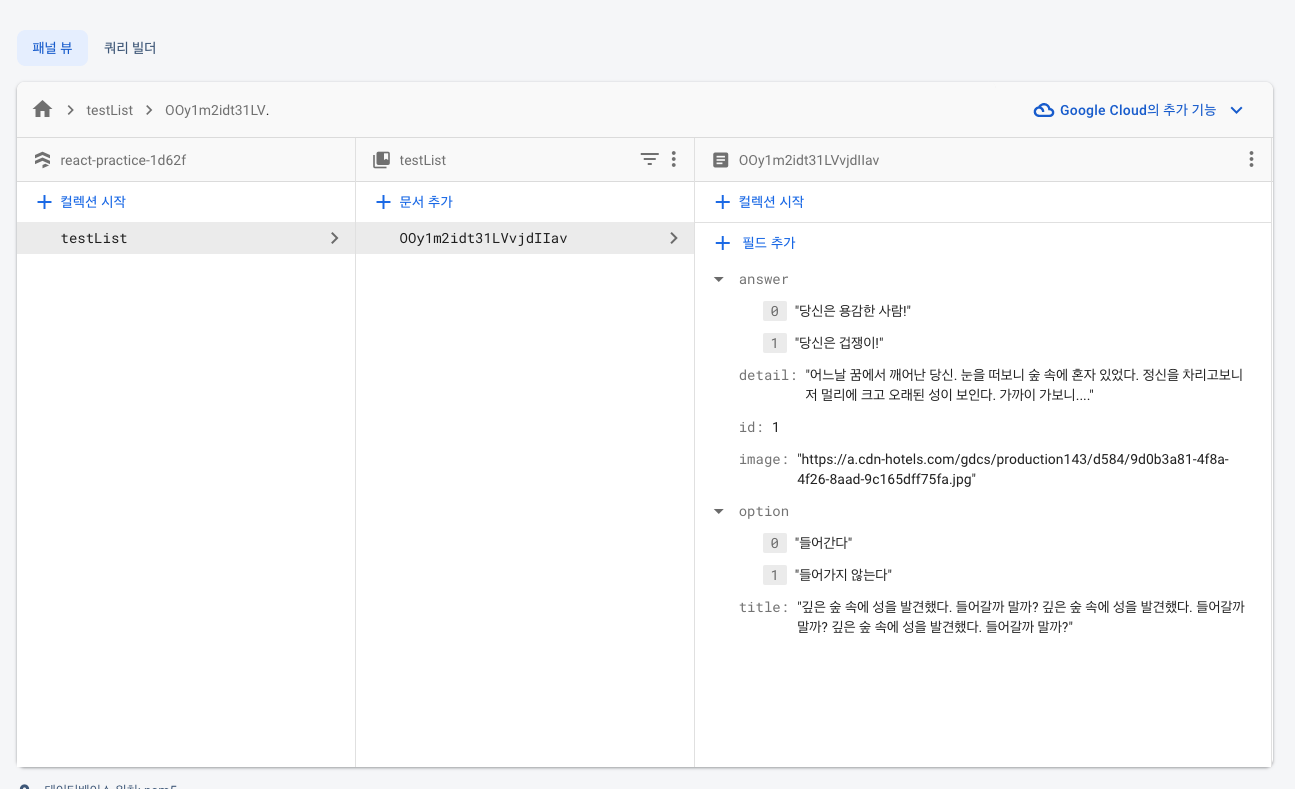Collapse the answer array field
Screen dimensions: 1295x789
tap(718, 280)
